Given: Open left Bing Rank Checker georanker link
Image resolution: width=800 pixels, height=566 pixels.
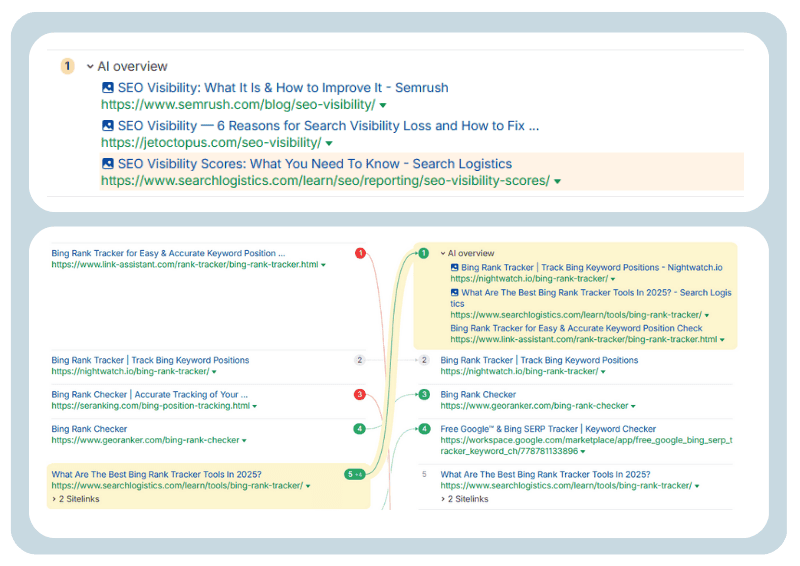Looking at the screenshot, I should 89,429.
